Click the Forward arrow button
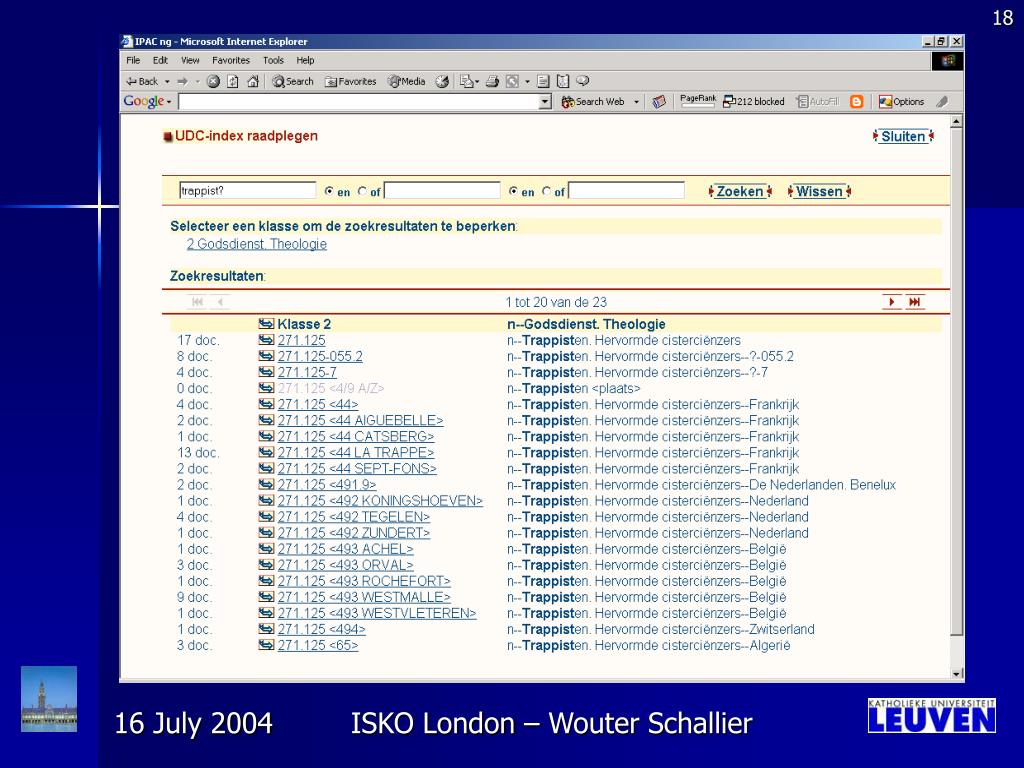The image size is (1024, 768). 183,82
